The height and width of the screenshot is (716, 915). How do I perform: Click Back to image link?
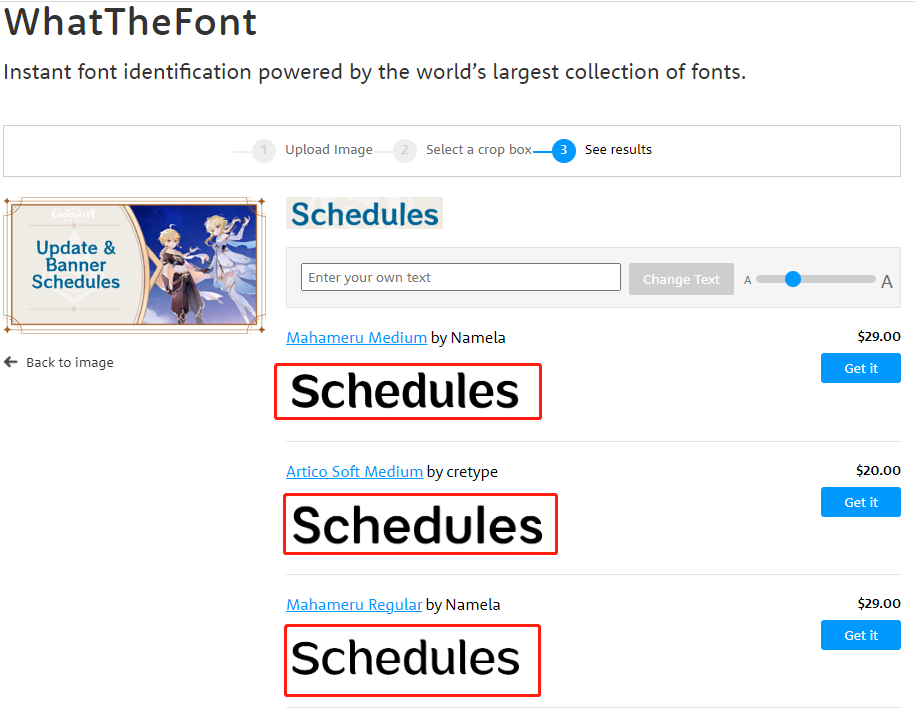click(69, 362)
